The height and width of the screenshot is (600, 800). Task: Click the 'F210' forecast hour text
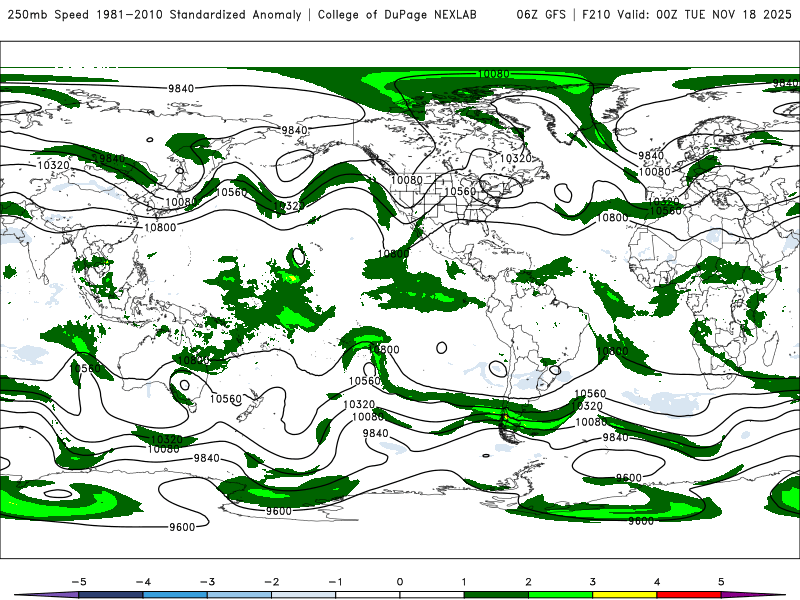tap(596, 15)
